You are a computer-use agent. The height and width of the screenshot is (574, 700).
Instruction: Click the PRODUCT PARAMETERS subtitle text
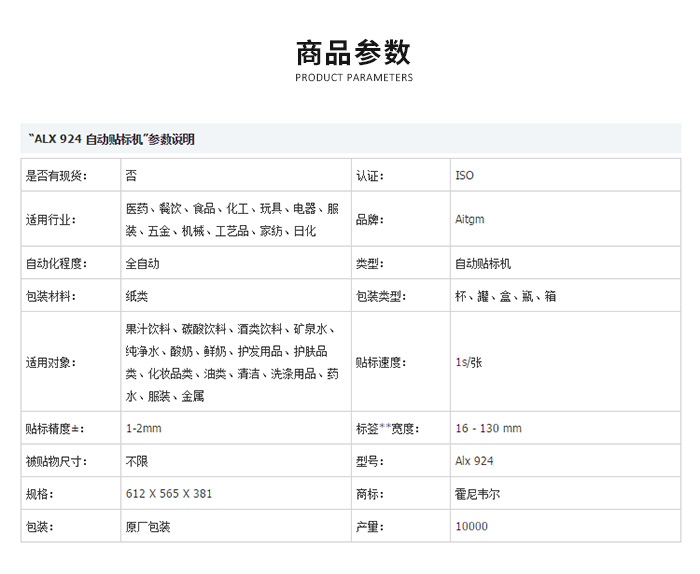353,78
